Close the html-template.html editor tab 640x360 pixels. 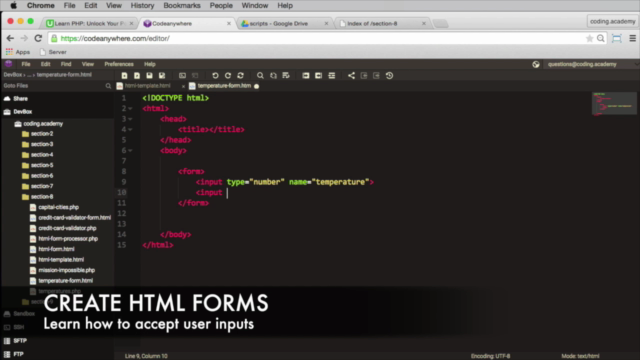[x=183, y=86]
